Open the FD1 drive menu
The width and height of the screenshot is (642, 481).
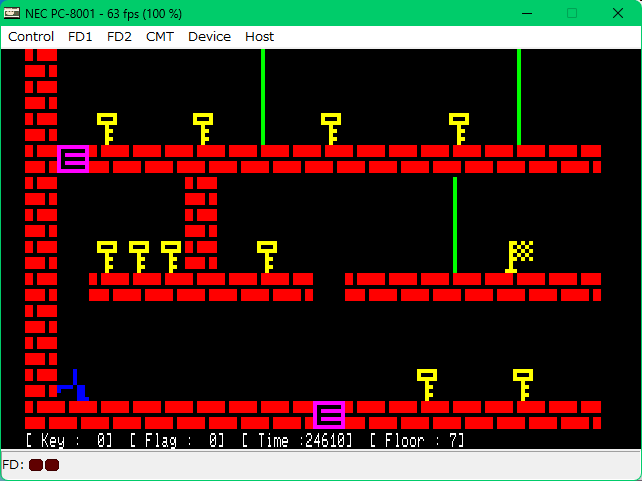[x=80, y=36]
